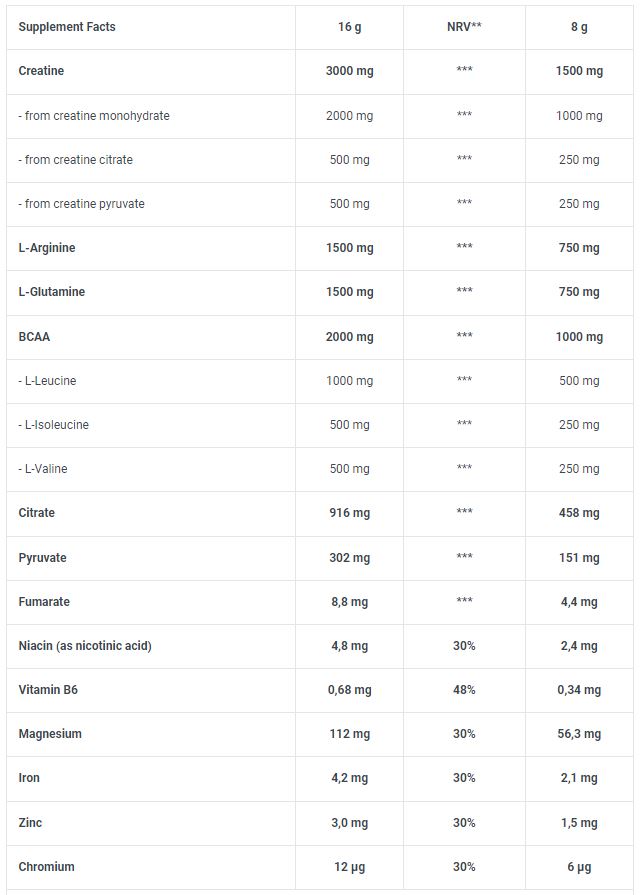This screenshot has height=895, width=642.
Task: Click 'Niacin (as nicotinic acid)' label
Action: tap(85, 646)
